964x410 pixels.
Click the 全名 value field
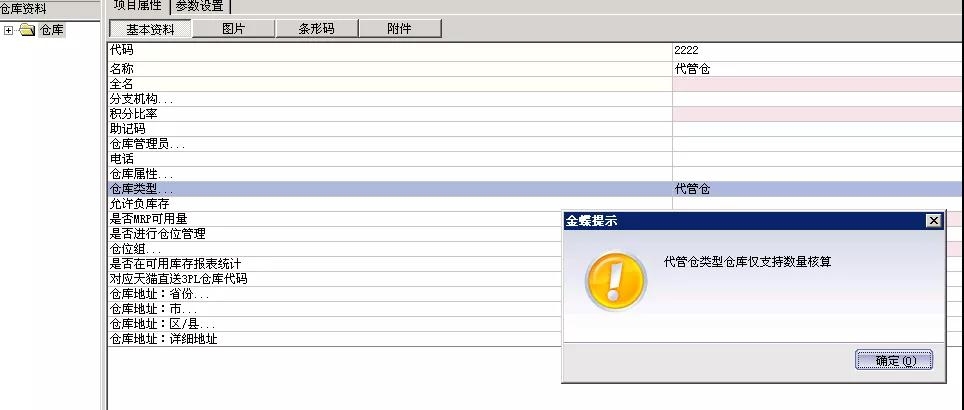coord(817,84)
